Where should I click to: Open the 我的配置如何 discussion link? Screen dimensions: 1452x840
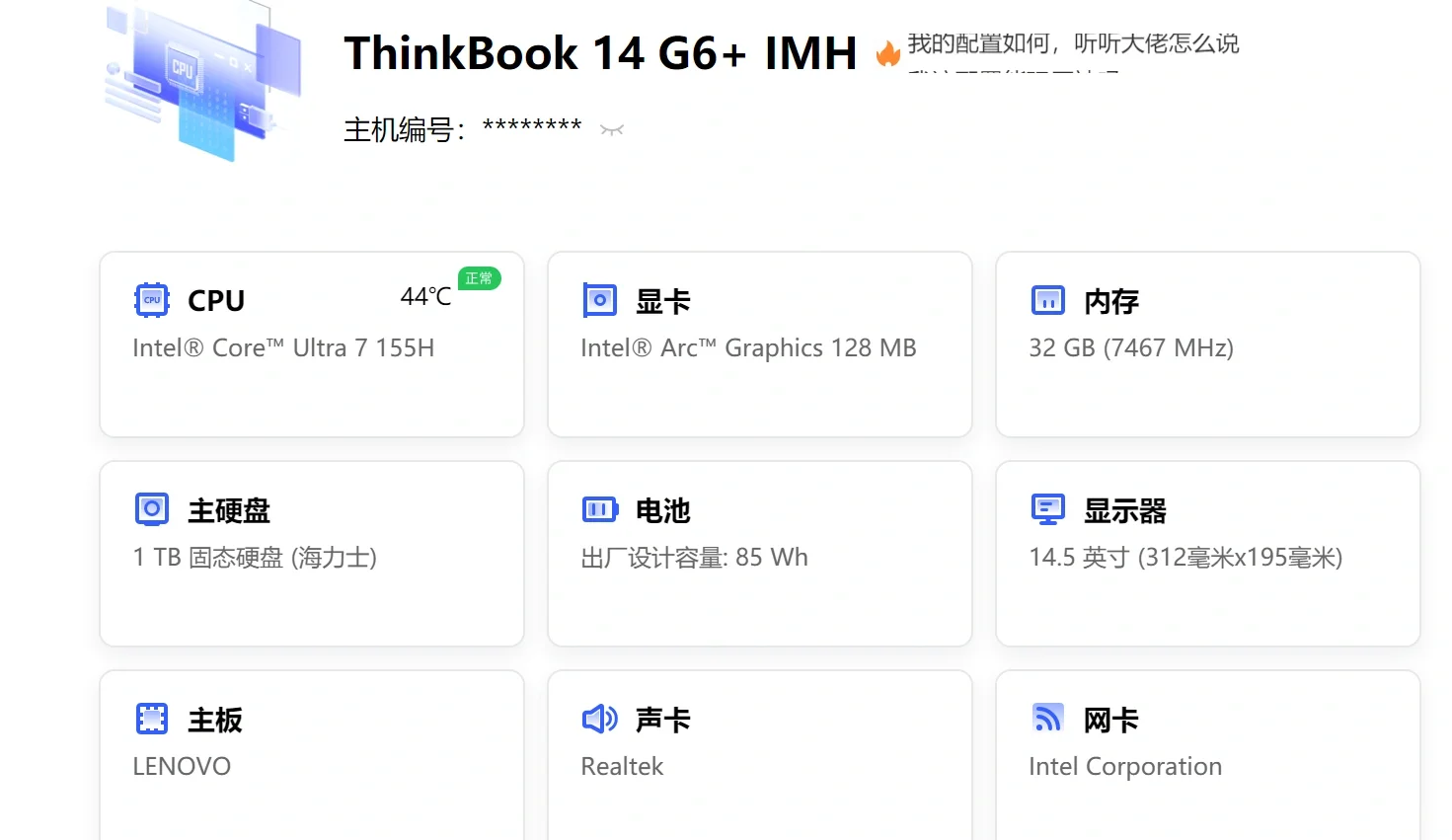point(1073,43)
